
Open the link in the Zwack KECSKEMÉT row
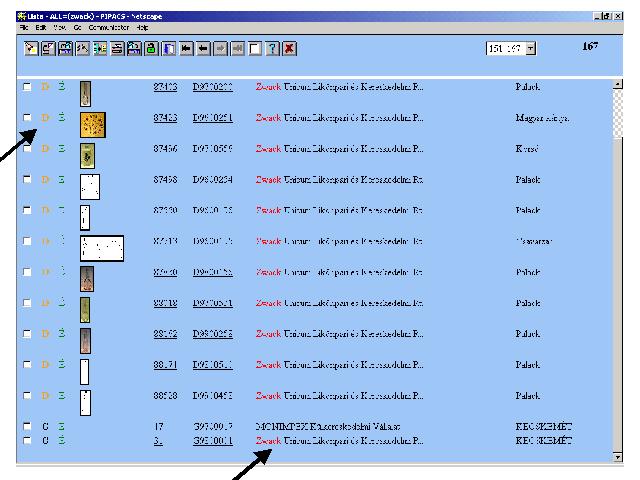click(213, 441)
